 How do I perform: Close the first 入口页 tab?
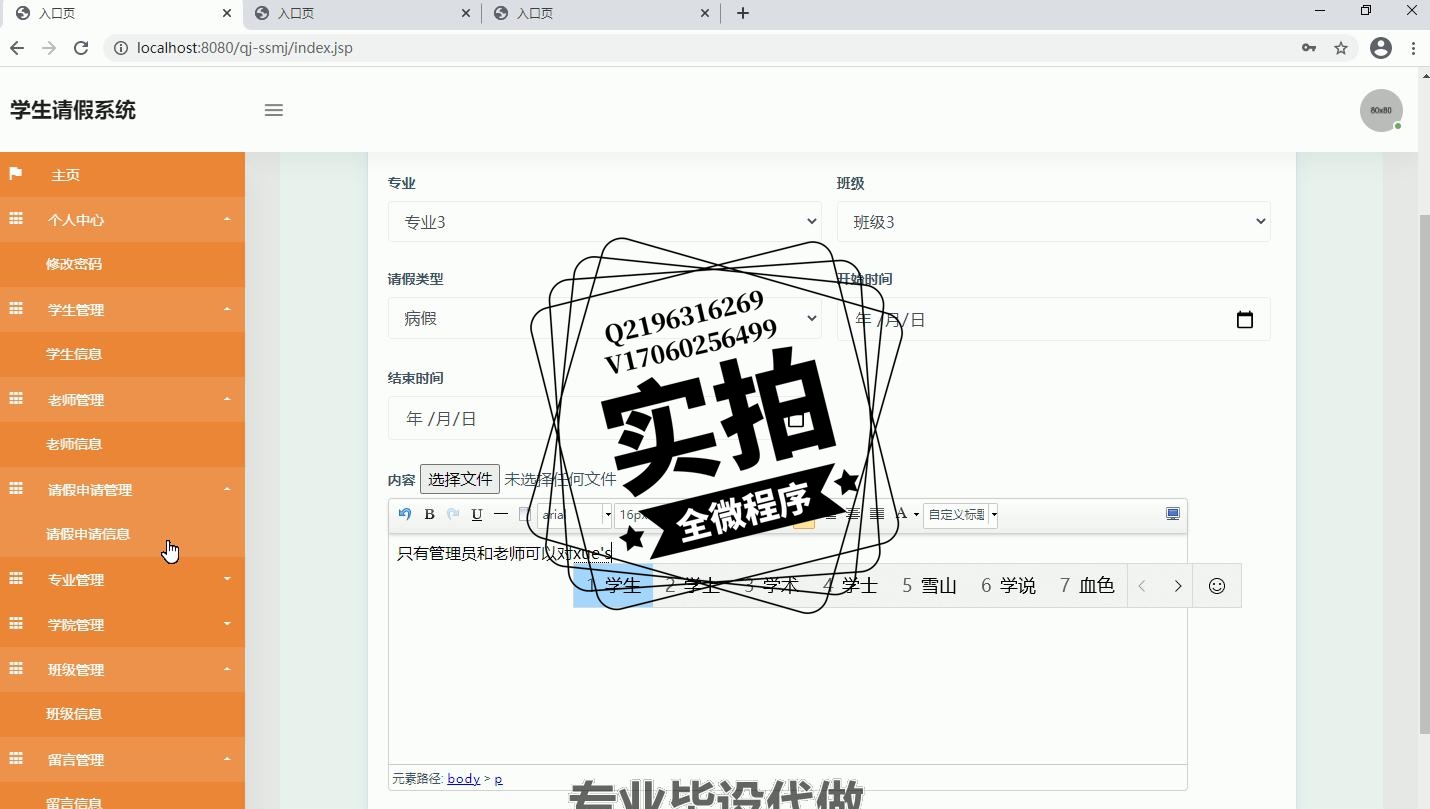(228, 13)
